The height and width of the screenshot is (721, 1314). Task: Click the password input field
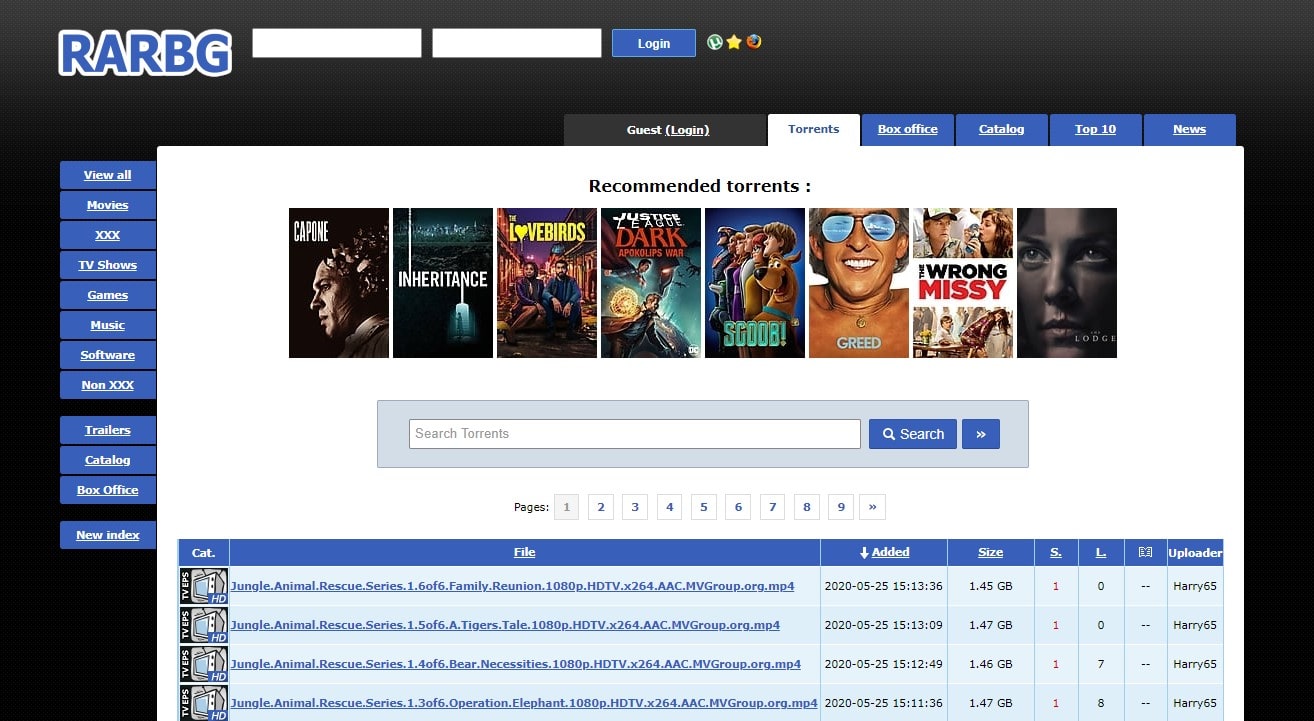517,43
